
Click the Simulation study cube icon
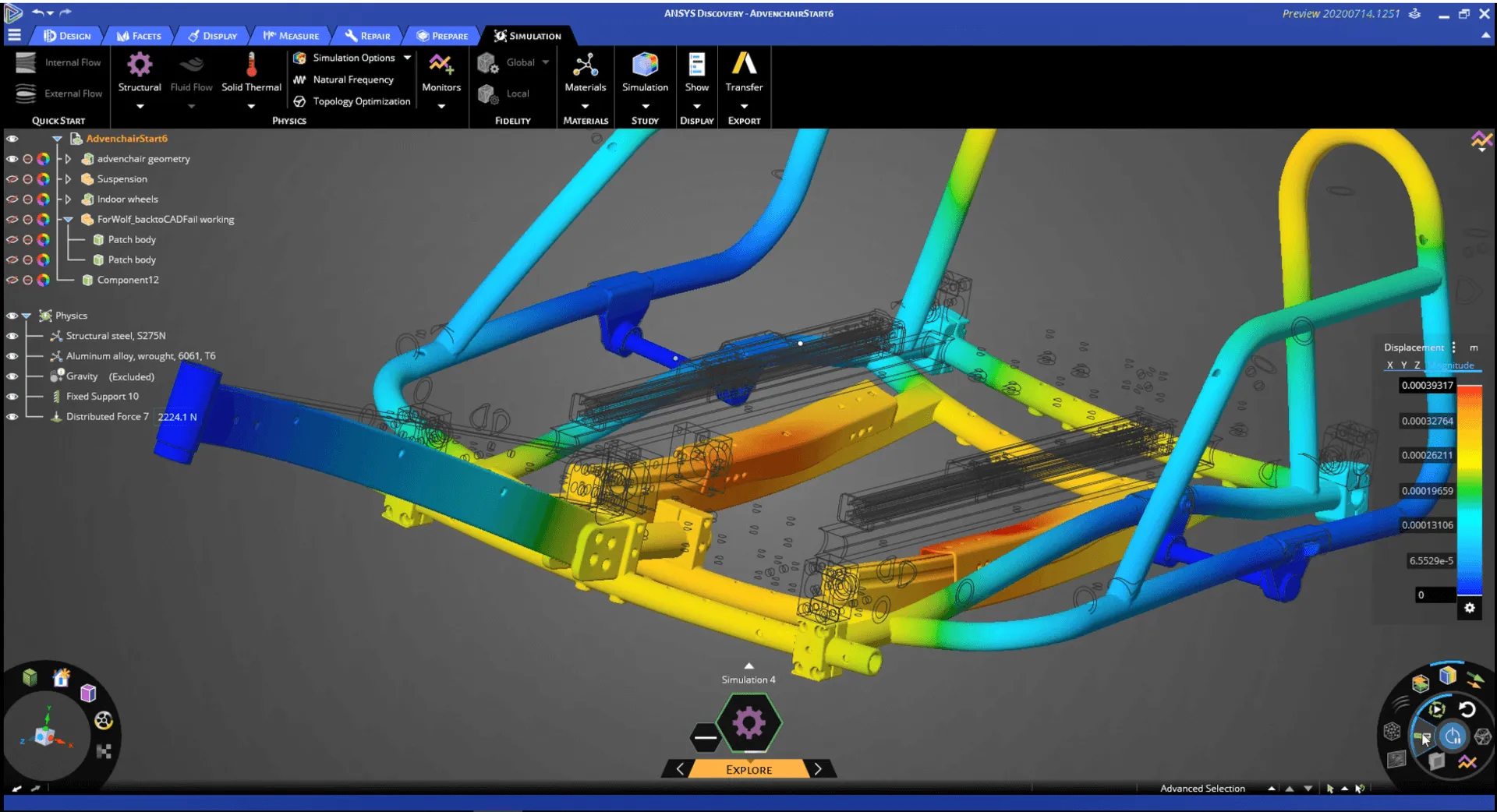645,65
